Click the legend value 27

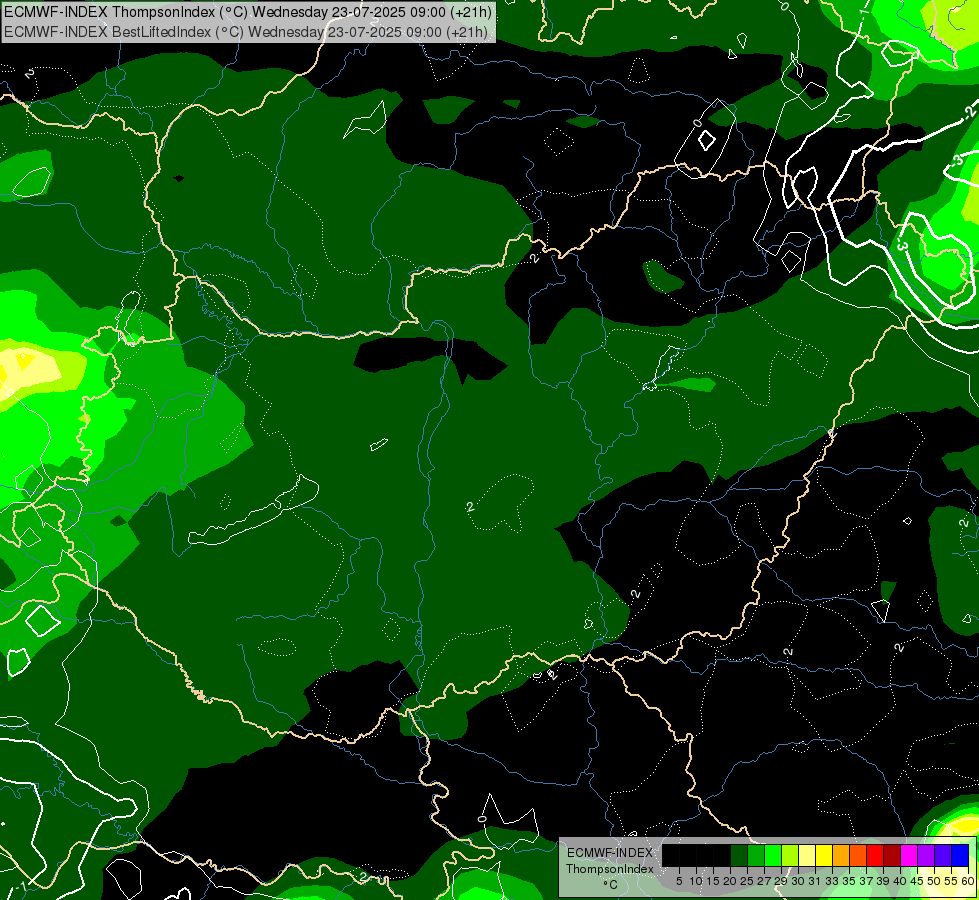(x=764, y=881)
